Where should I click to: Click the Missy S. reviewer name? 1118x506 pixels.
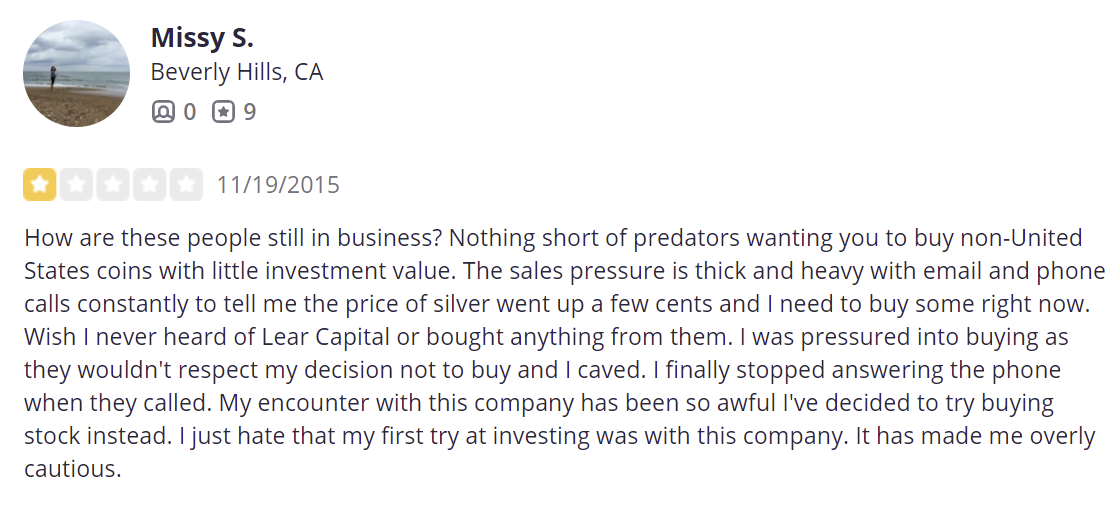coord(202,38)
